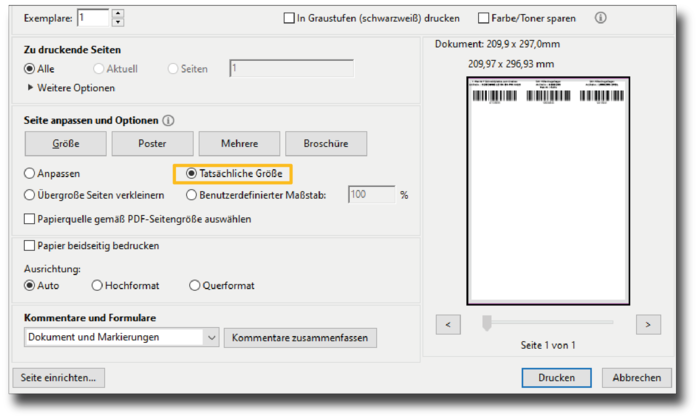The height and width of the screenshot is (418, 700).
Task: Click the Größe button
Action: pyautogui.click(x=66, y=143)
